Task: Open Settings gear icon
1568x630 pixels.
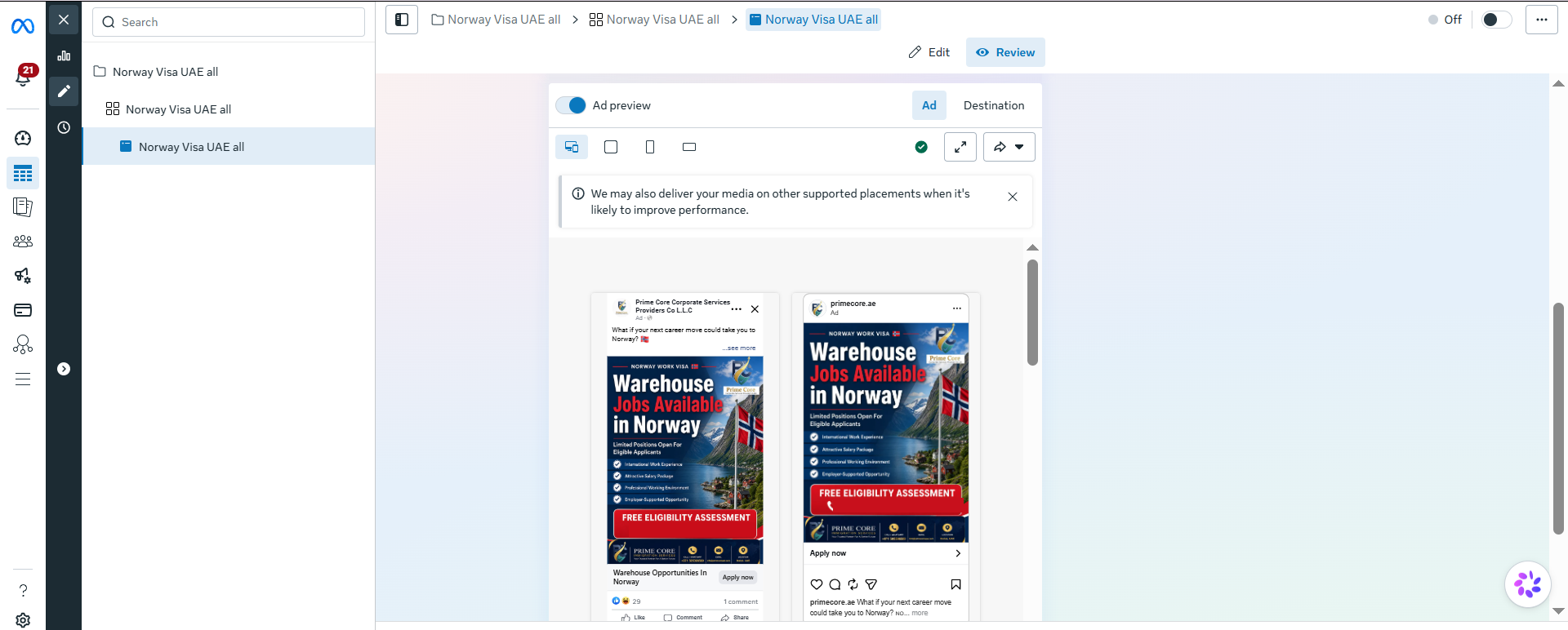Action: click(x=23, y=620)
